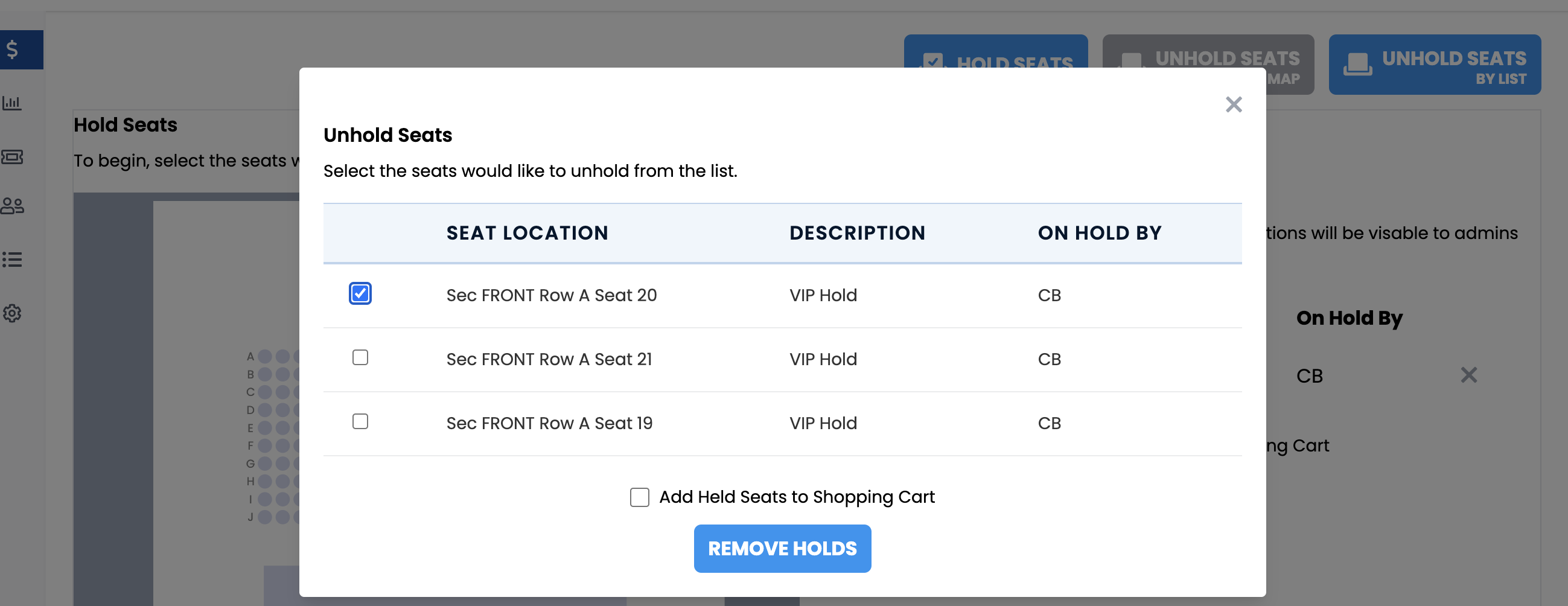Uncheck Sec FRONT Row A Seat 20

click(x=360, y=293)
